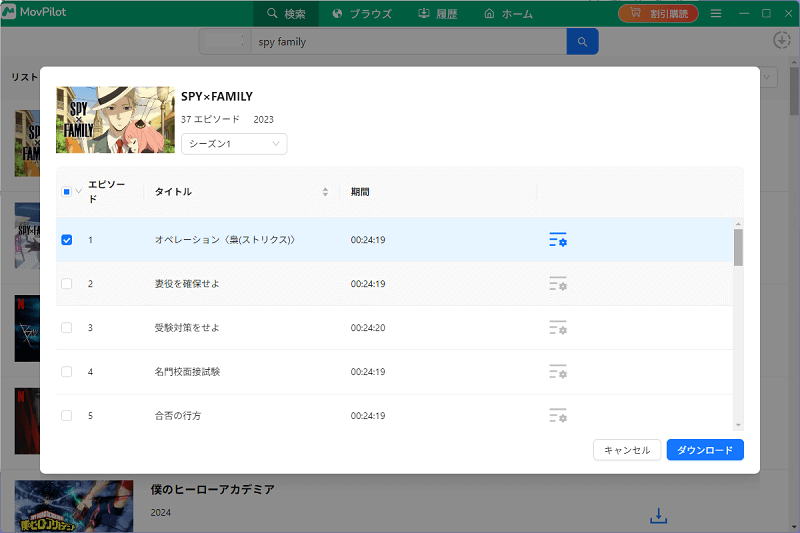Click episode title オペレーション〈梟(ストリクス)〉
The image size is (800, 533).
point(225,240)
